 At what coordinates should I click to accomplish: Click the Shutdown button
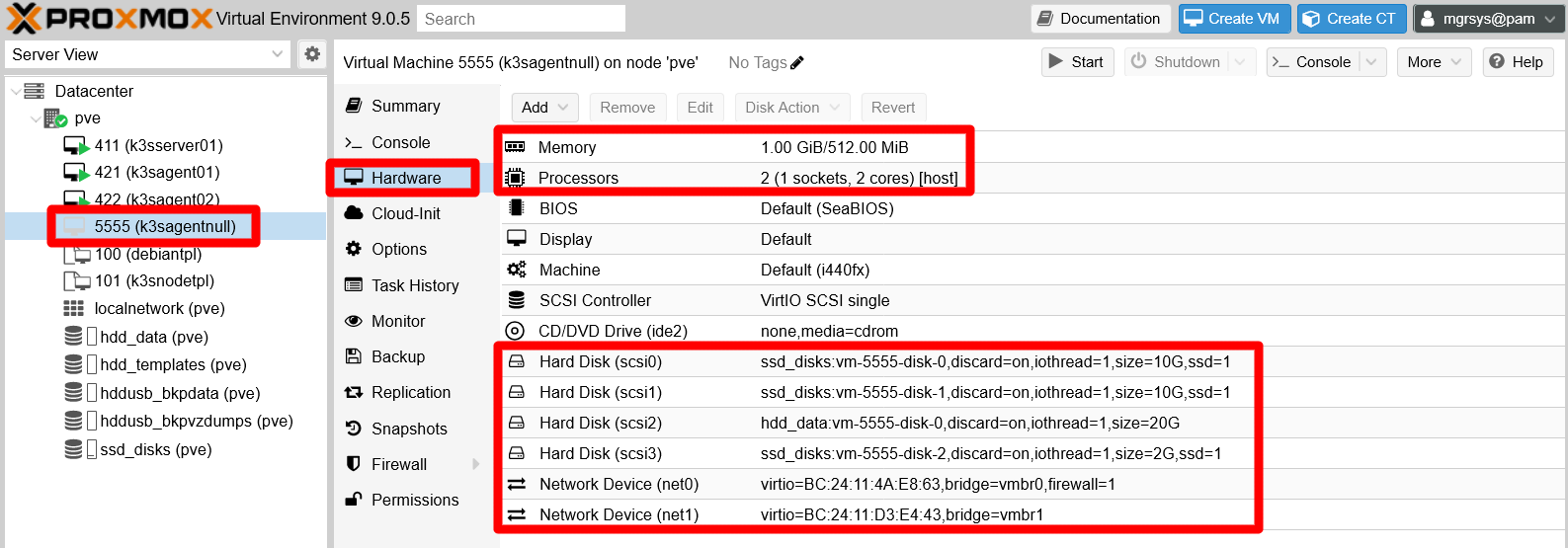1176,62
